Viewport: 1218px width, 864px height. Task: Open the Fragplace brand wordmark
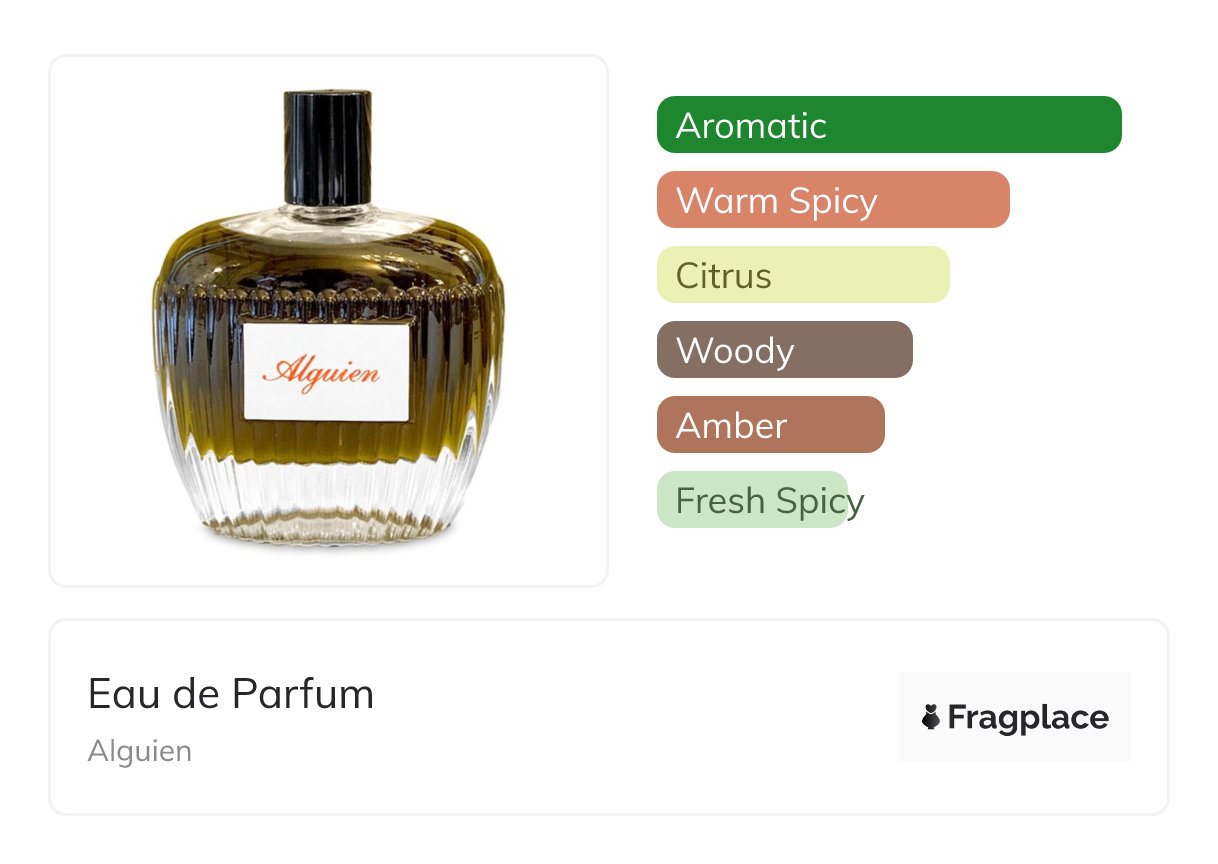(x=1028, y=718)
